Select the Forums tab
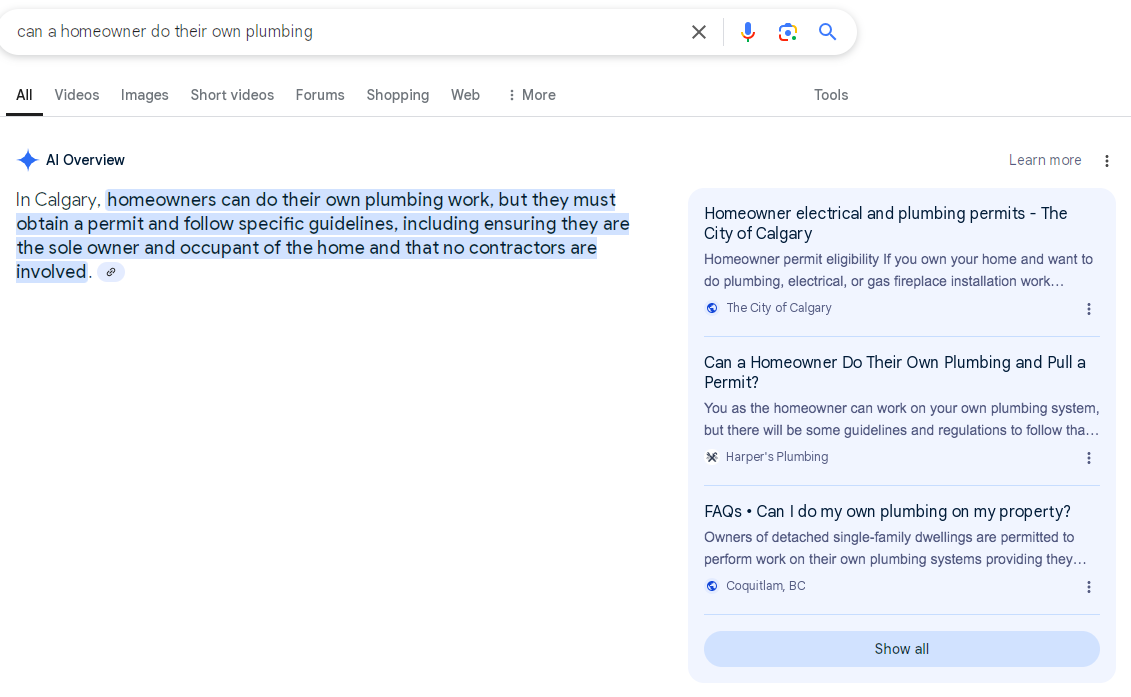The height and width of the screenshot is (697, 1131). click(x=320, y=95)
